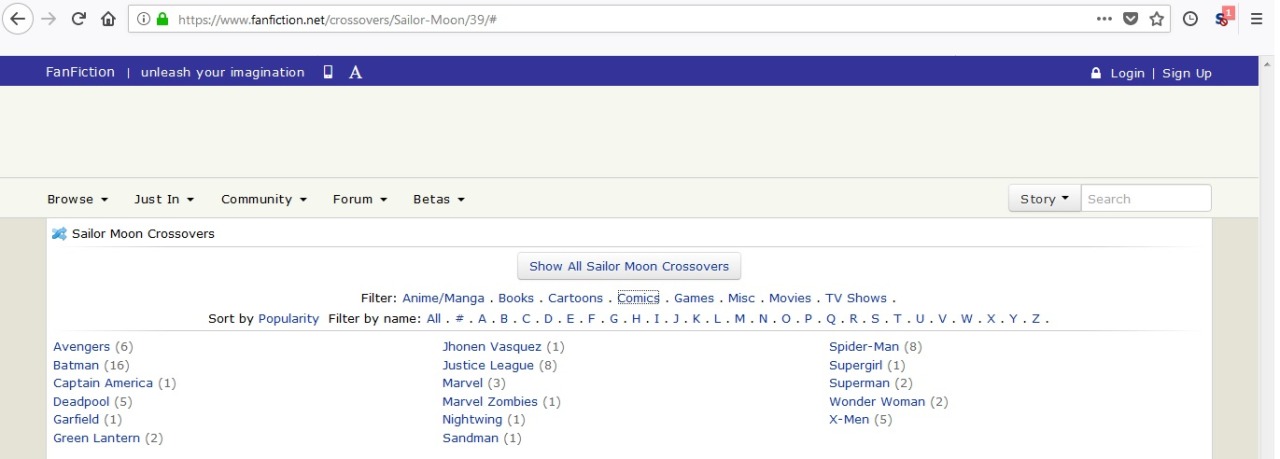Open the Superman crossover link
This screenshot has height=459, width=1280.
(x=859, y=383)
